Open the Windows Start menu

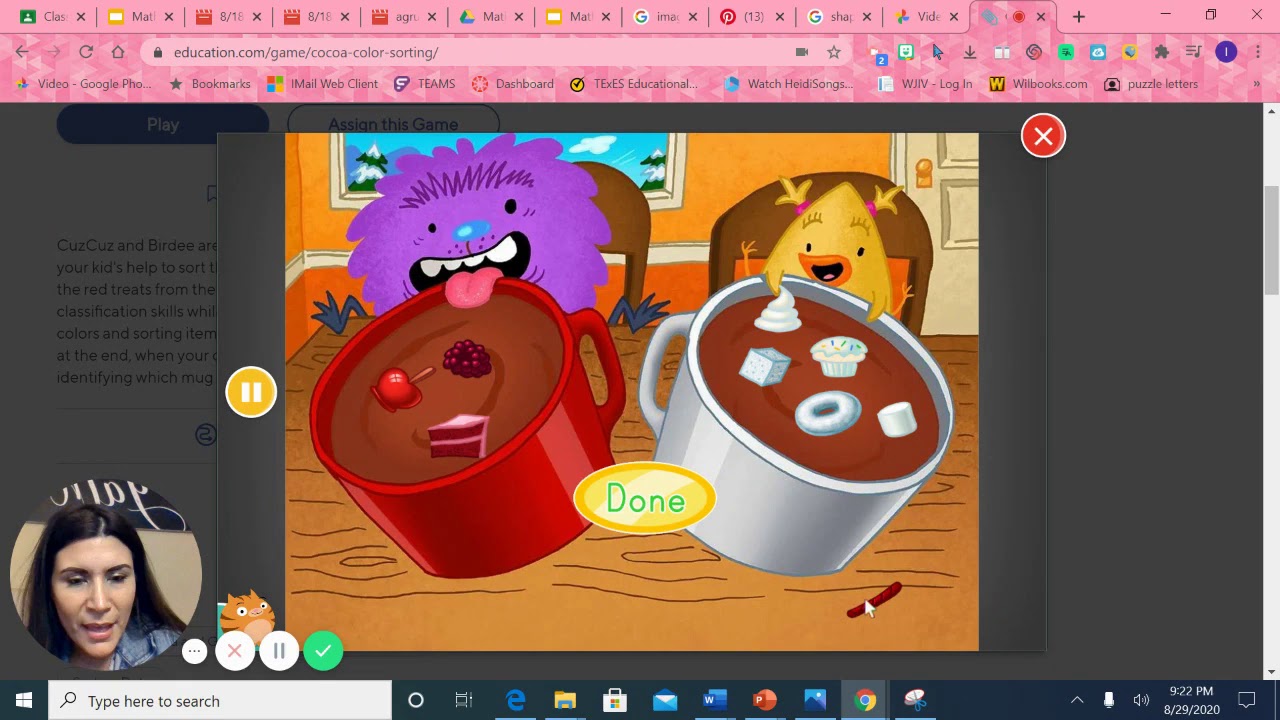pos(24,700)
